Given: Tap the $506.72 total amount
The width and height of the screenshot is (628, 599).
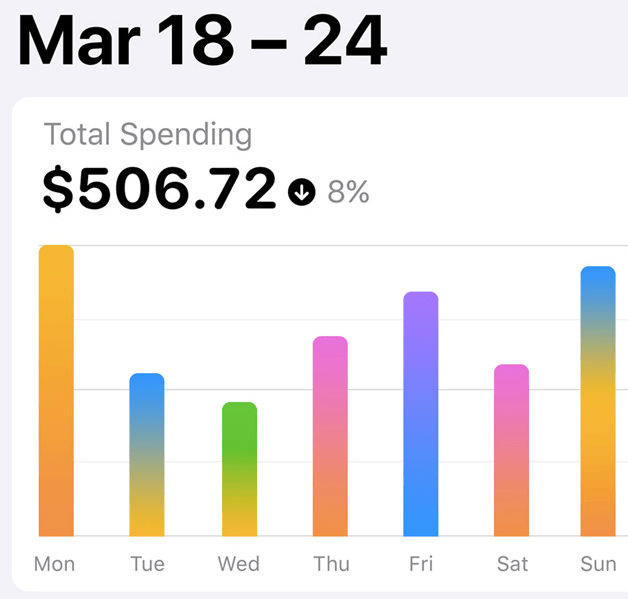Looking at the screenshot, I should click(x=159, y=188).
